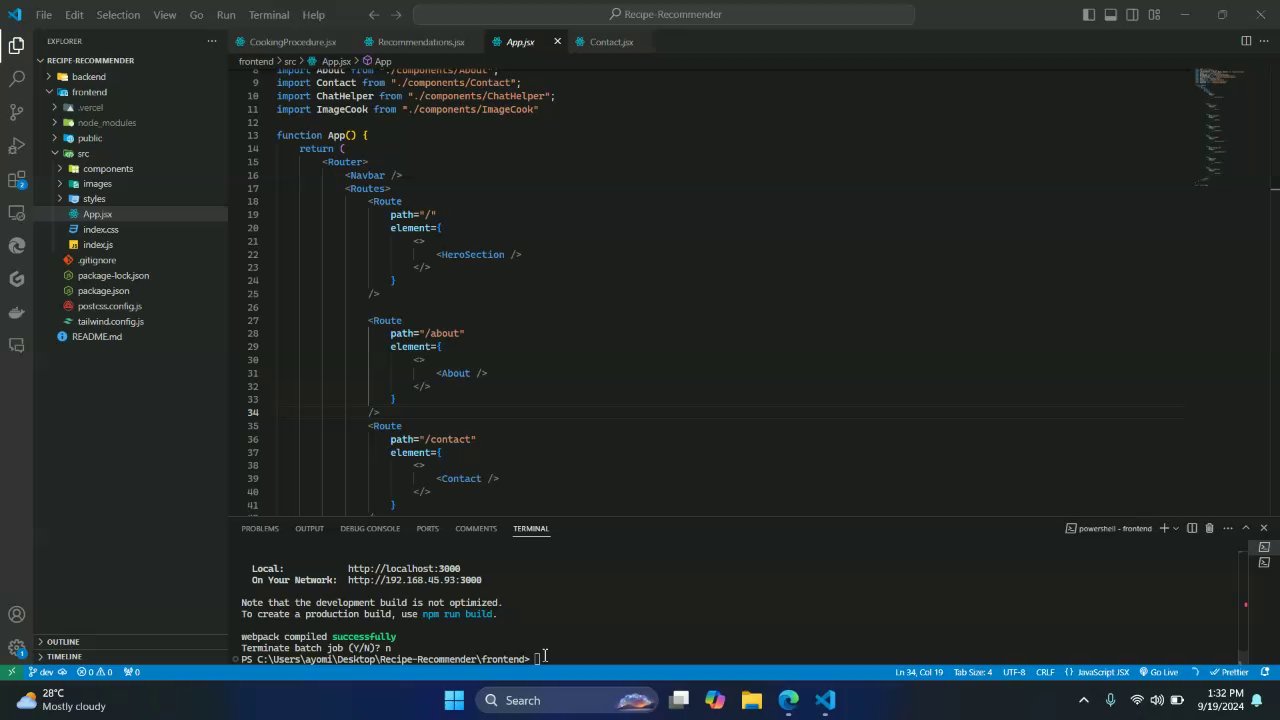Image resolution: width=1280 pixels, height=720 pixels.
Task: Open the new terminal profile dropdown arrow
Action: 1176,528
